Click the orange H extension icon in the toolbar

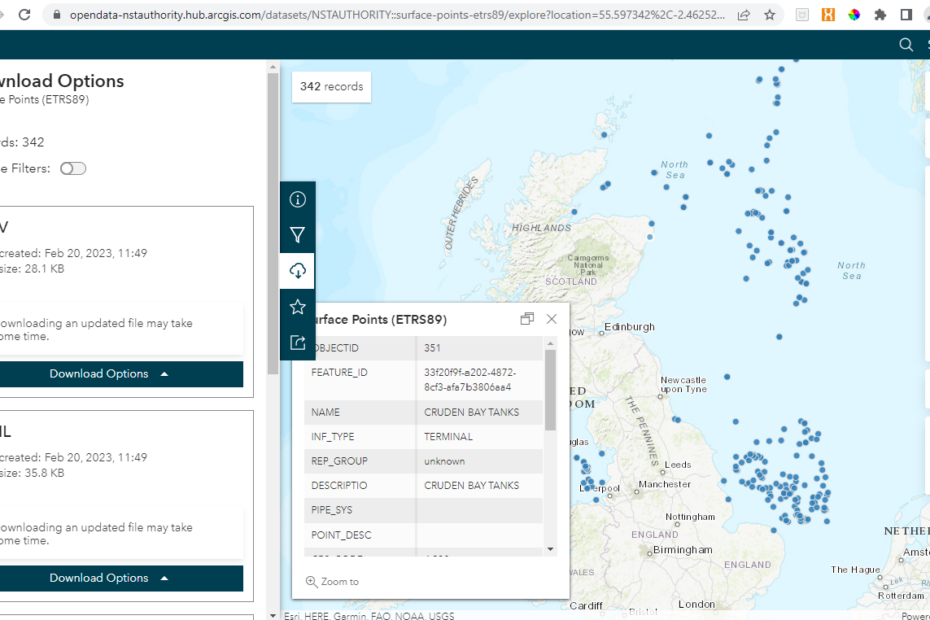(829, 16)
